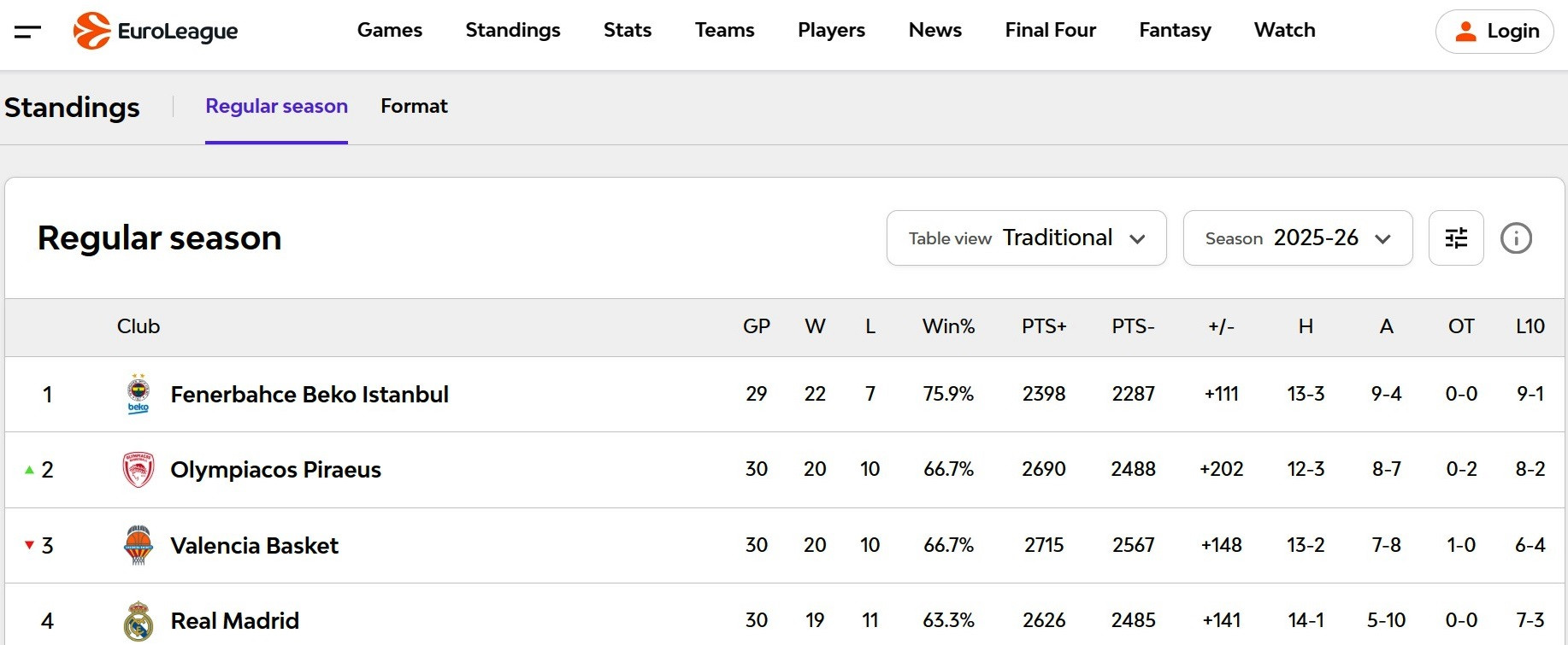Click the Valencia Basket team name

pyautogui.click(x=254, y=545)
